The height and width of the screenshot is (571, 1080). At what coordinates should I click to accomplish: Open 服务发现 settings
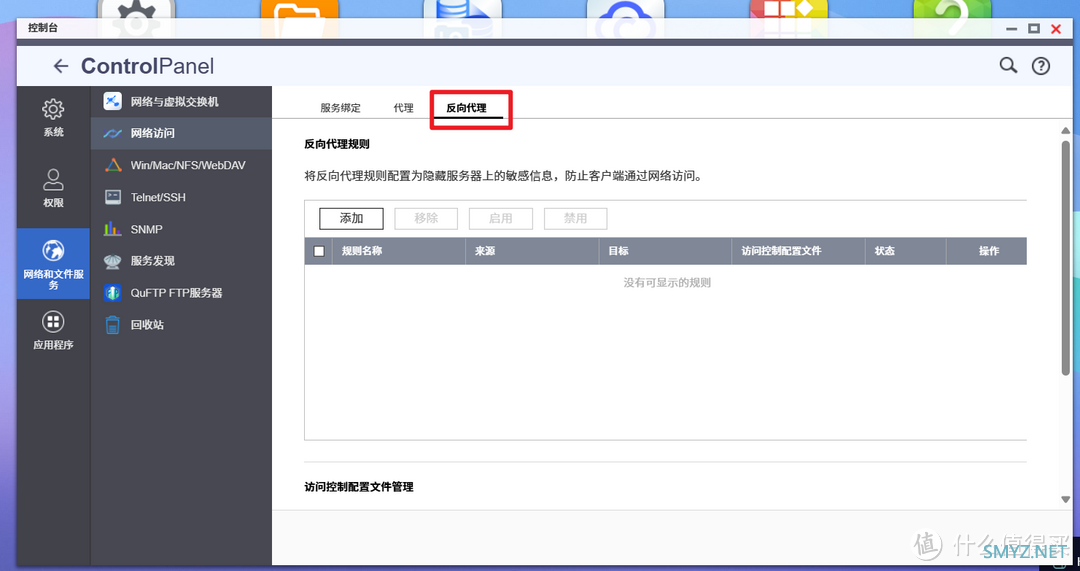[181, 260]
